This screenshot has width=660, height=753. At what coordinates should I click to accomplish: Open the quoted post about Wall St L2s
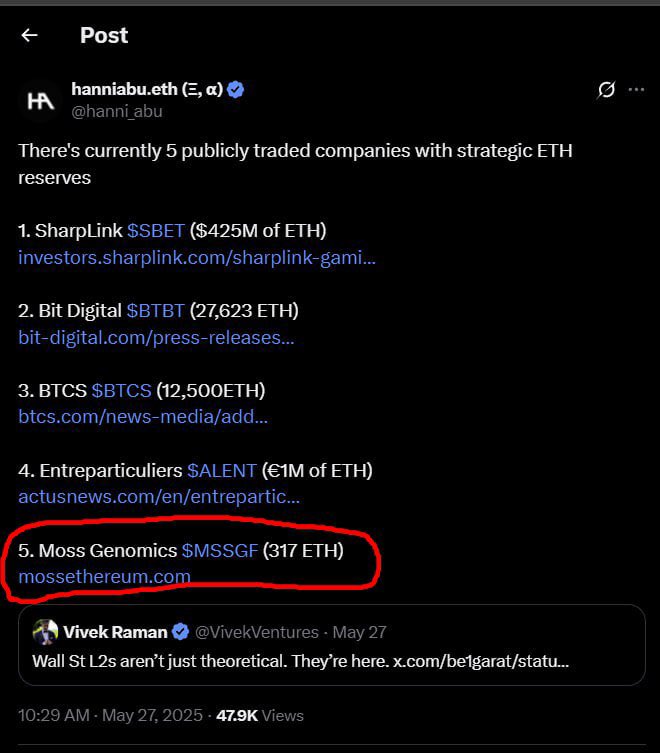[332, 645]
